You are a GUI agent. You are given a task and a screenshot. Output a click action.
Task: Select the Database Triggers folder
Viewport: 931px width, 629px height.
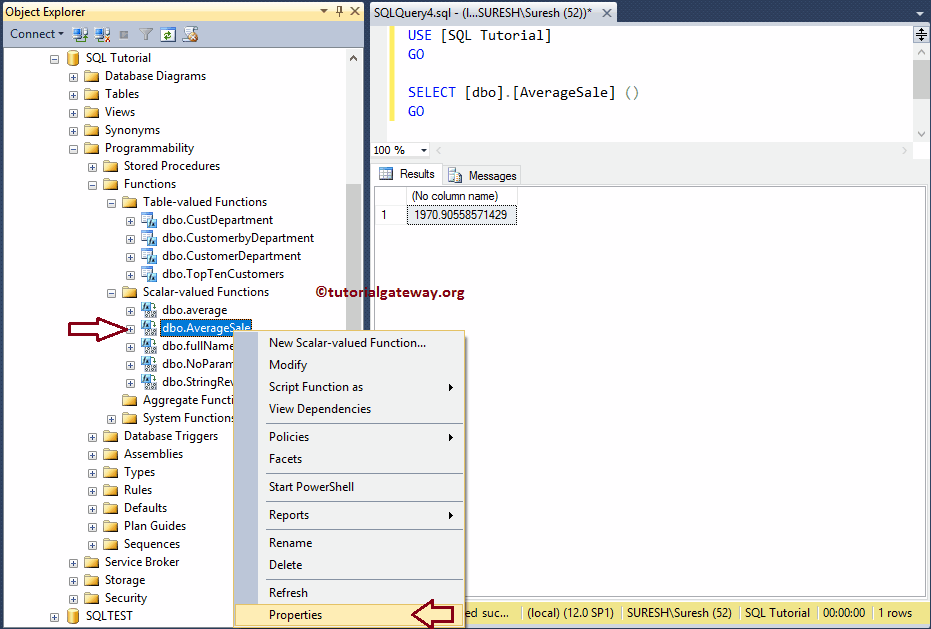170,436
